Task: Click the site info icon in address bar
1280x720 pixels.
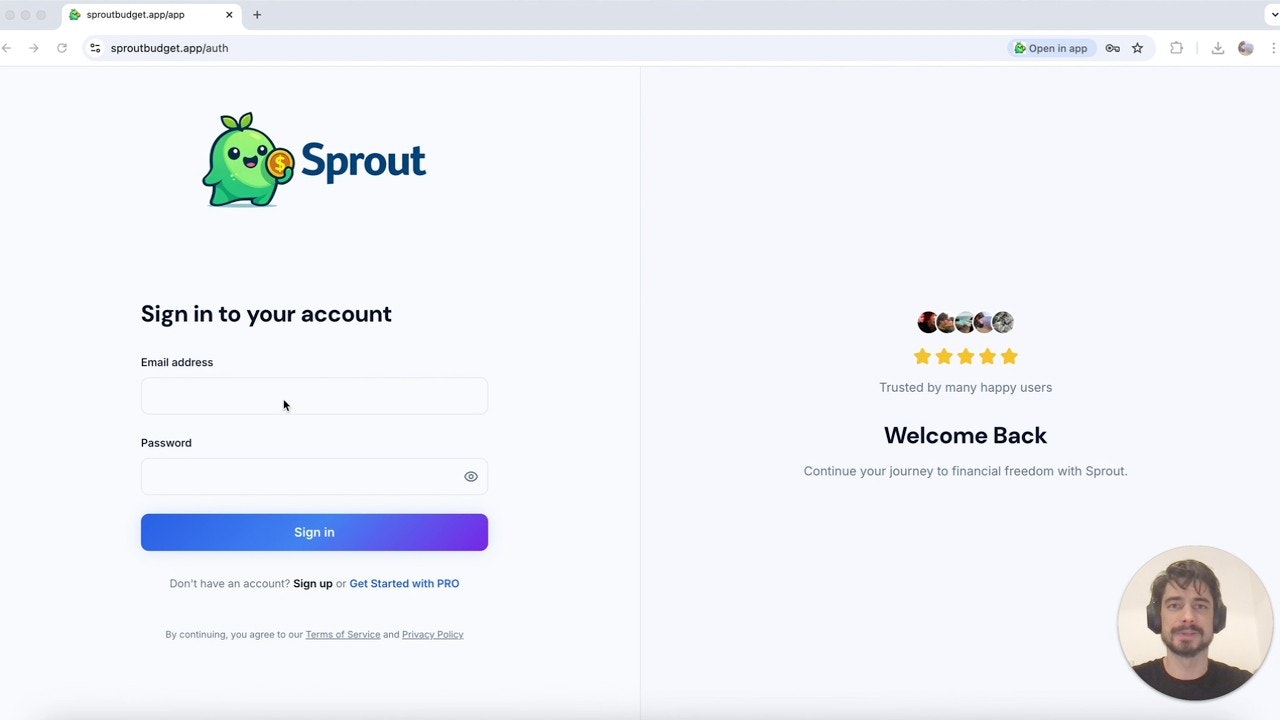Action: (94, 47)
